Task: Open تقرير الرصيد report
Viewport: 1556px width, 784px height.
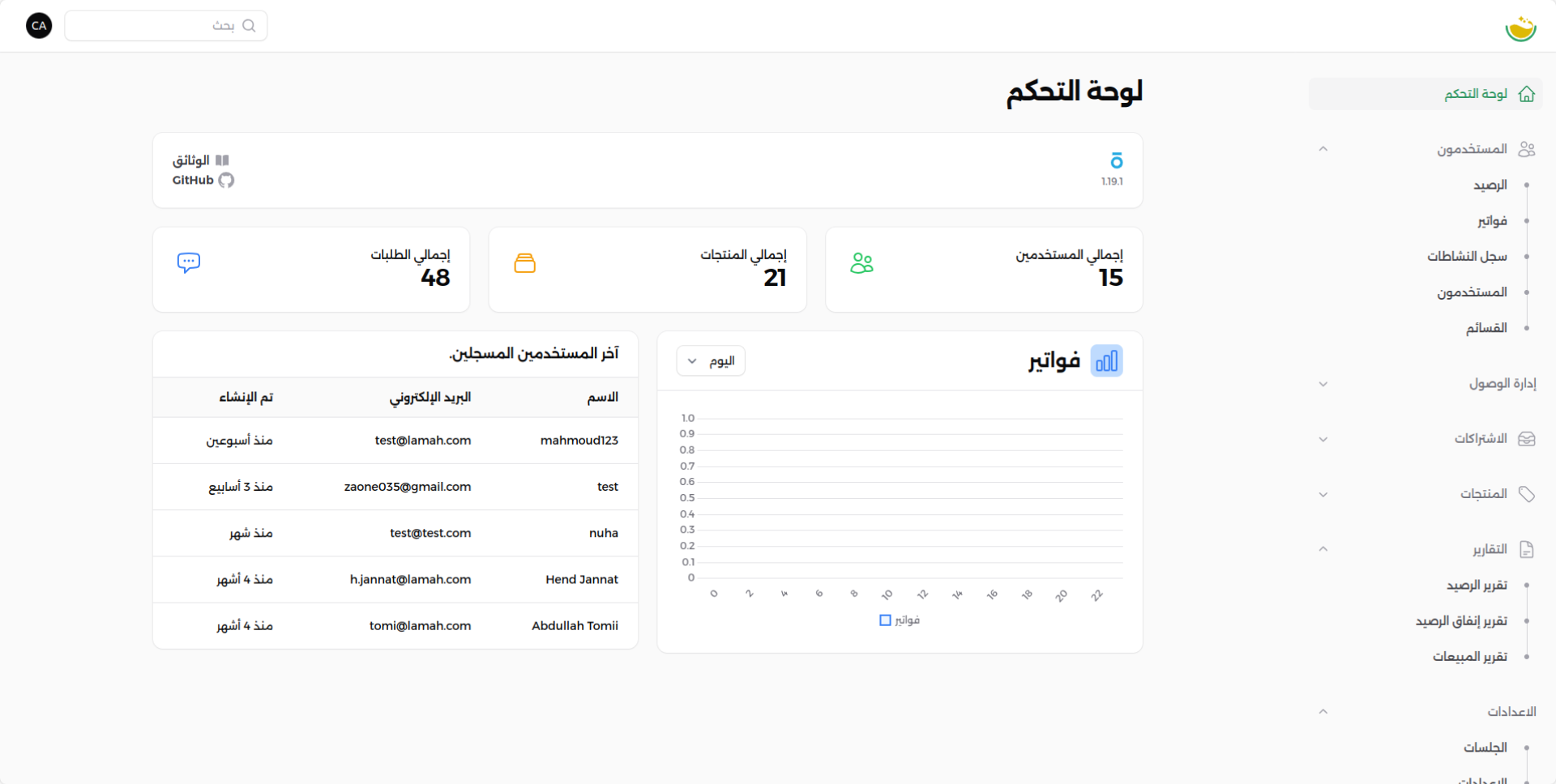Action: click(1477, 586)
